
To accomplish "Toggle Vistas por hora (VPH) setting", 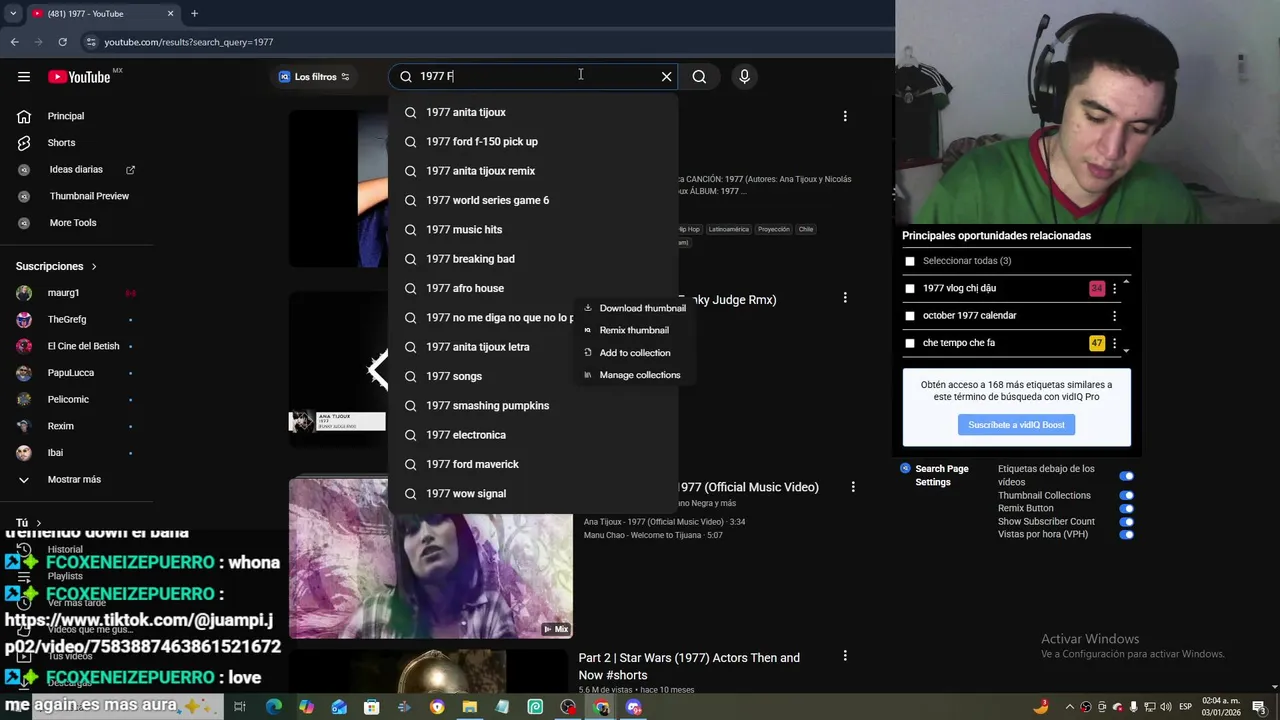I will pos(1127,535).
